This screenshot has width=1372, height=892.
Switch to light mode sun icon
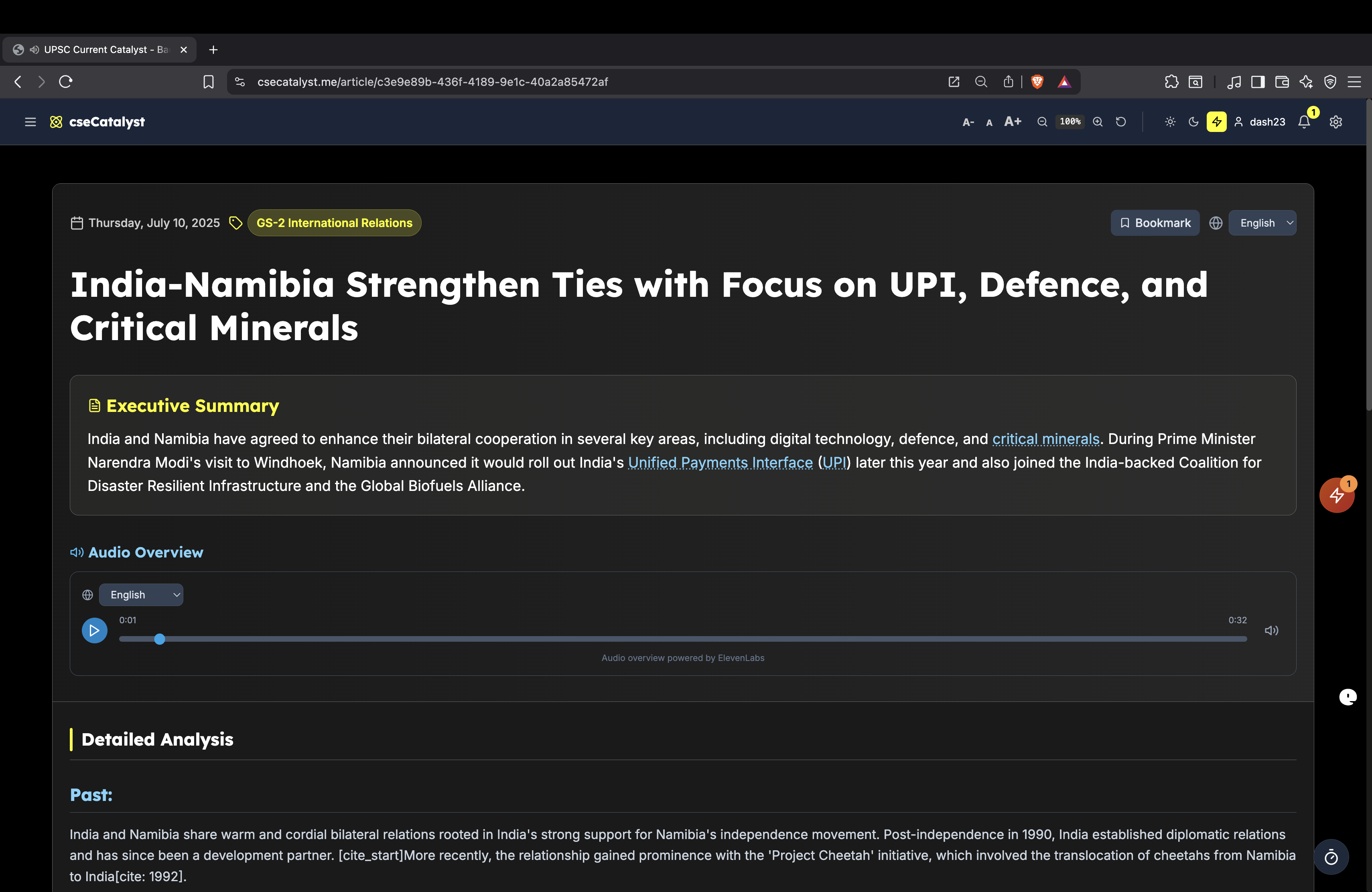1170,122
